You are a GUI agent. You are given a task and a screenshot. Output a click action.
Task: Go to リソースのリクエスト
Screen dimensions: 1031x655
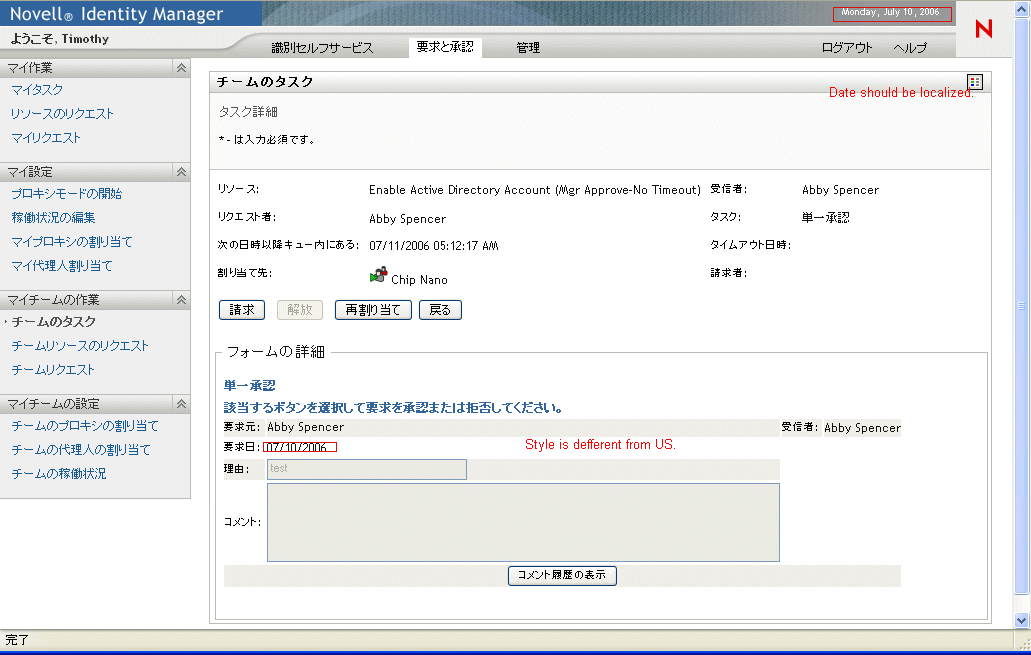point(62,114)
